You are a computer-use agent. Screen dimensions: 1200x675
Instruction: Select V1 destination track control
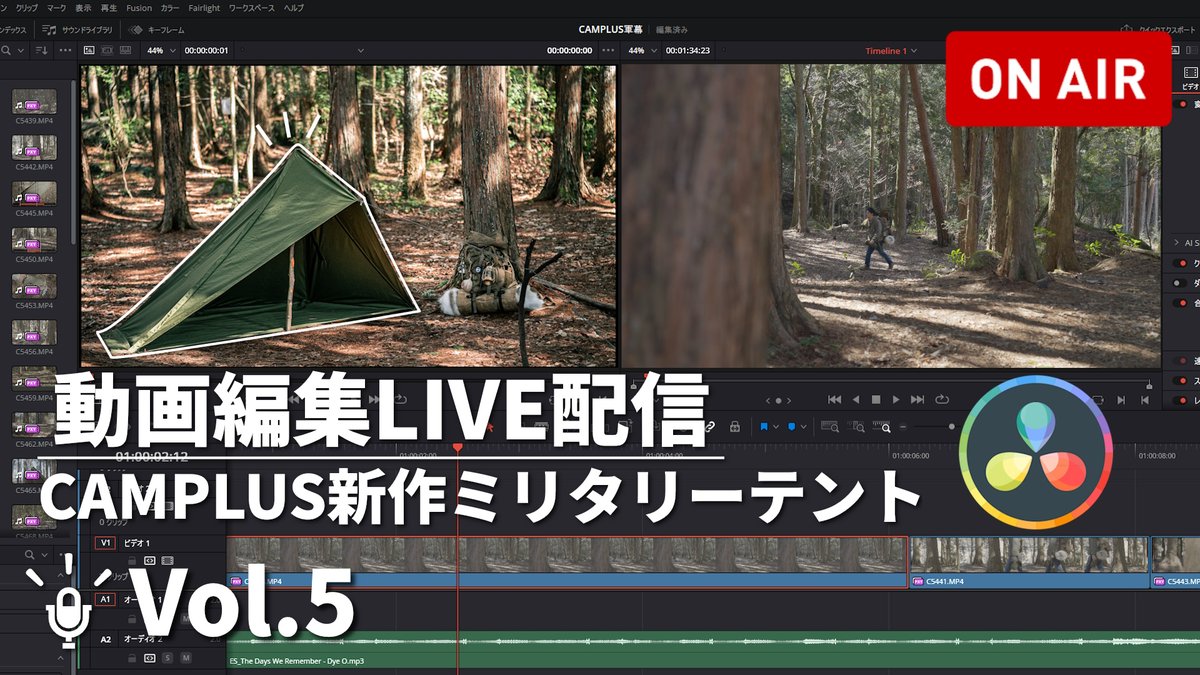pos(105,543)
